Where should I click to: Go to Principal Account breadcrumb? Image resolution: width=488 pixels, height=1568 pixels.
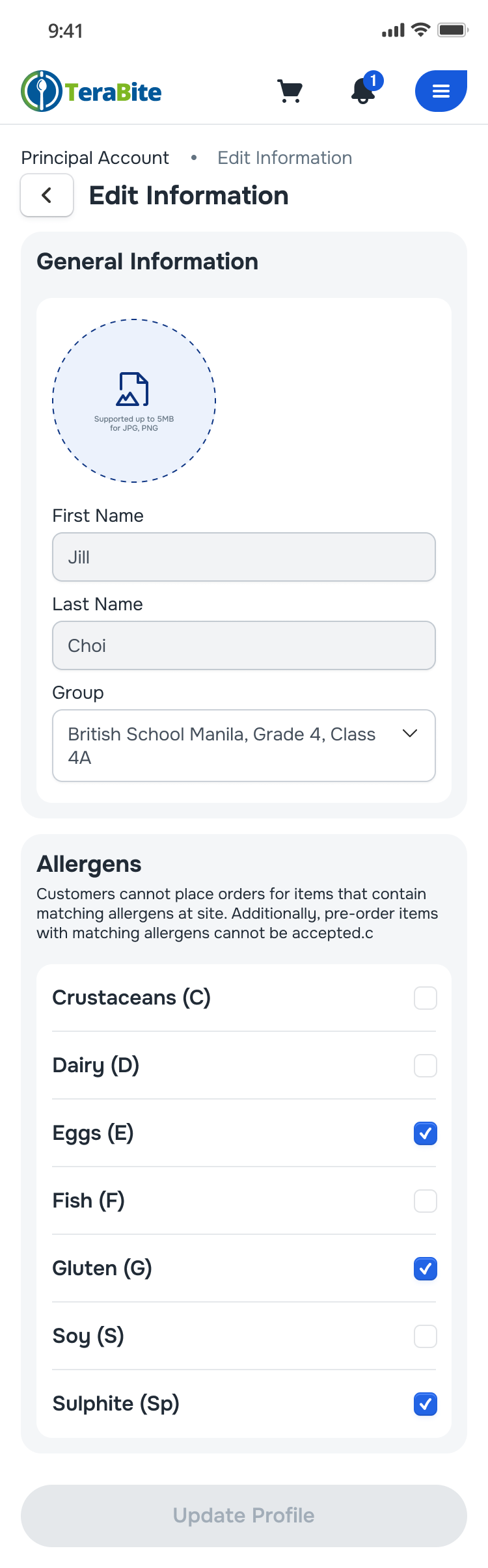(95, 158)
